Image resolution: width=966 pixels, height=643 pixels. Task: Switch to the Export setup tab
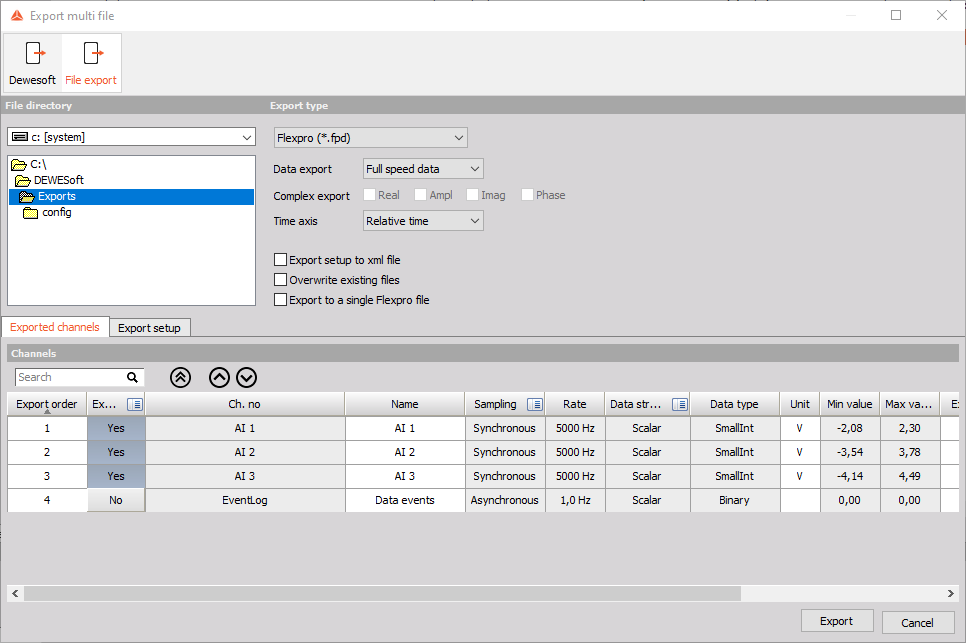[x=149, y=328]
